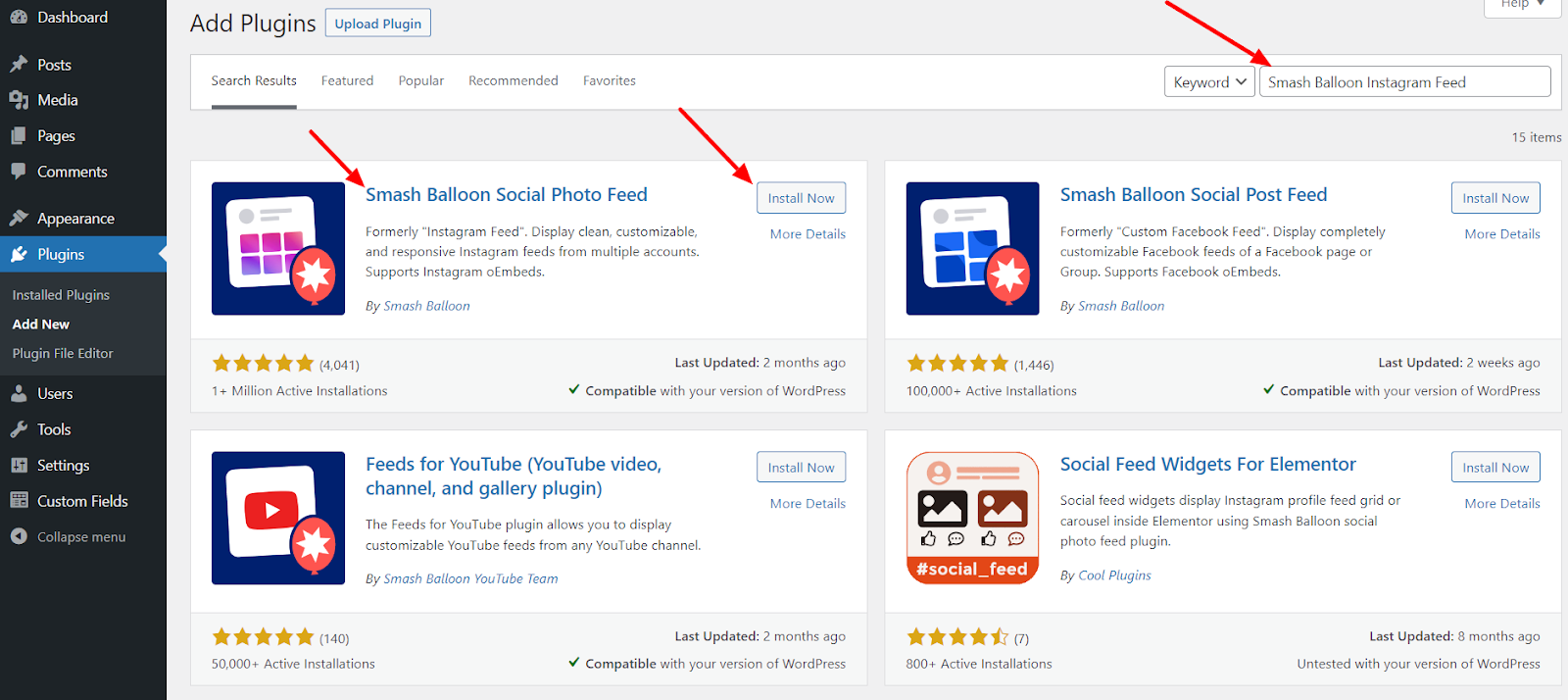Switch to the Featured tab
This screenshot has width=1568, height=700.
pyautogui.click(x=347, y=81)
